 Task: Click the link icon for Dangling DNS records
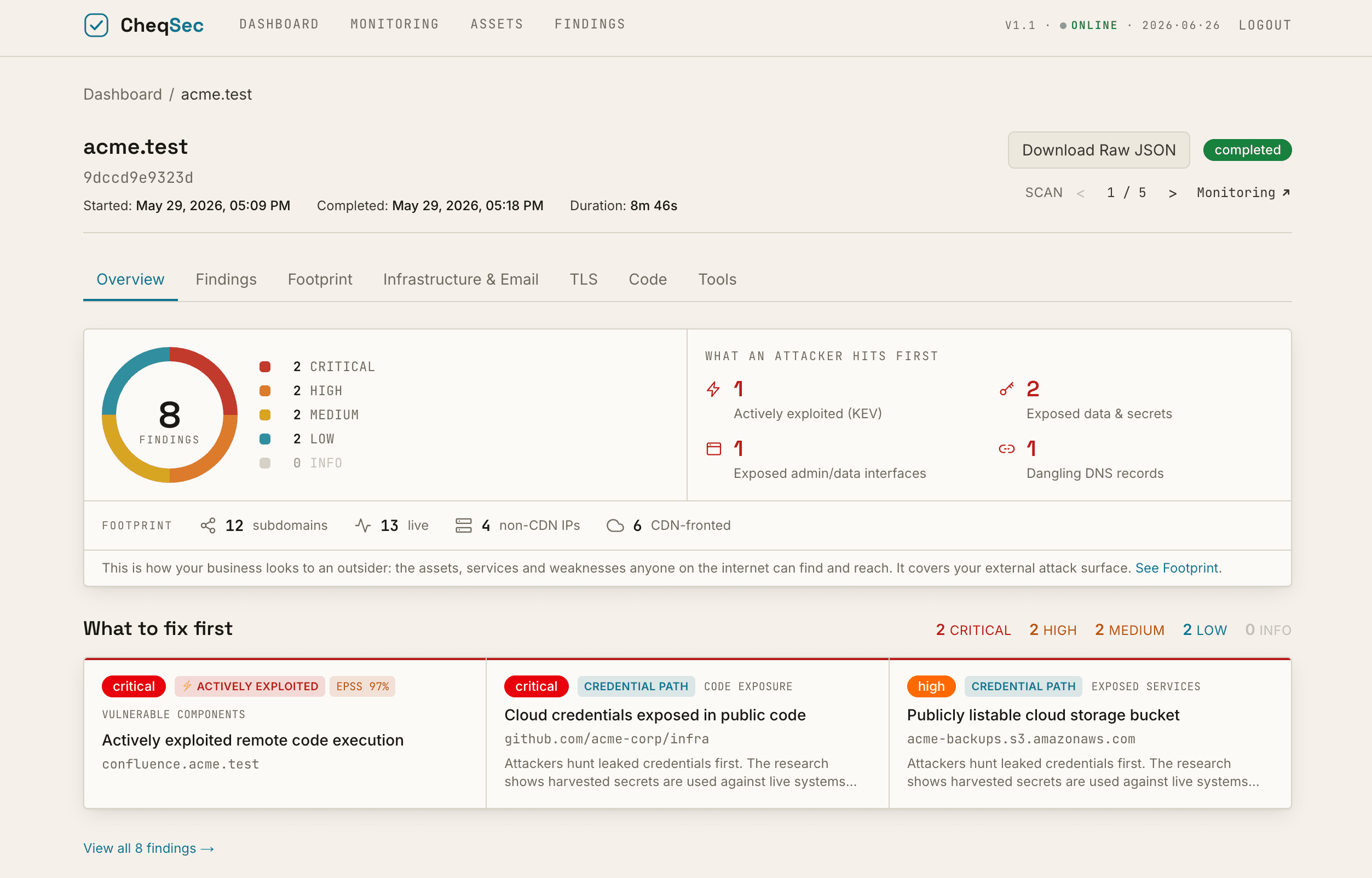coord(1006,449)
